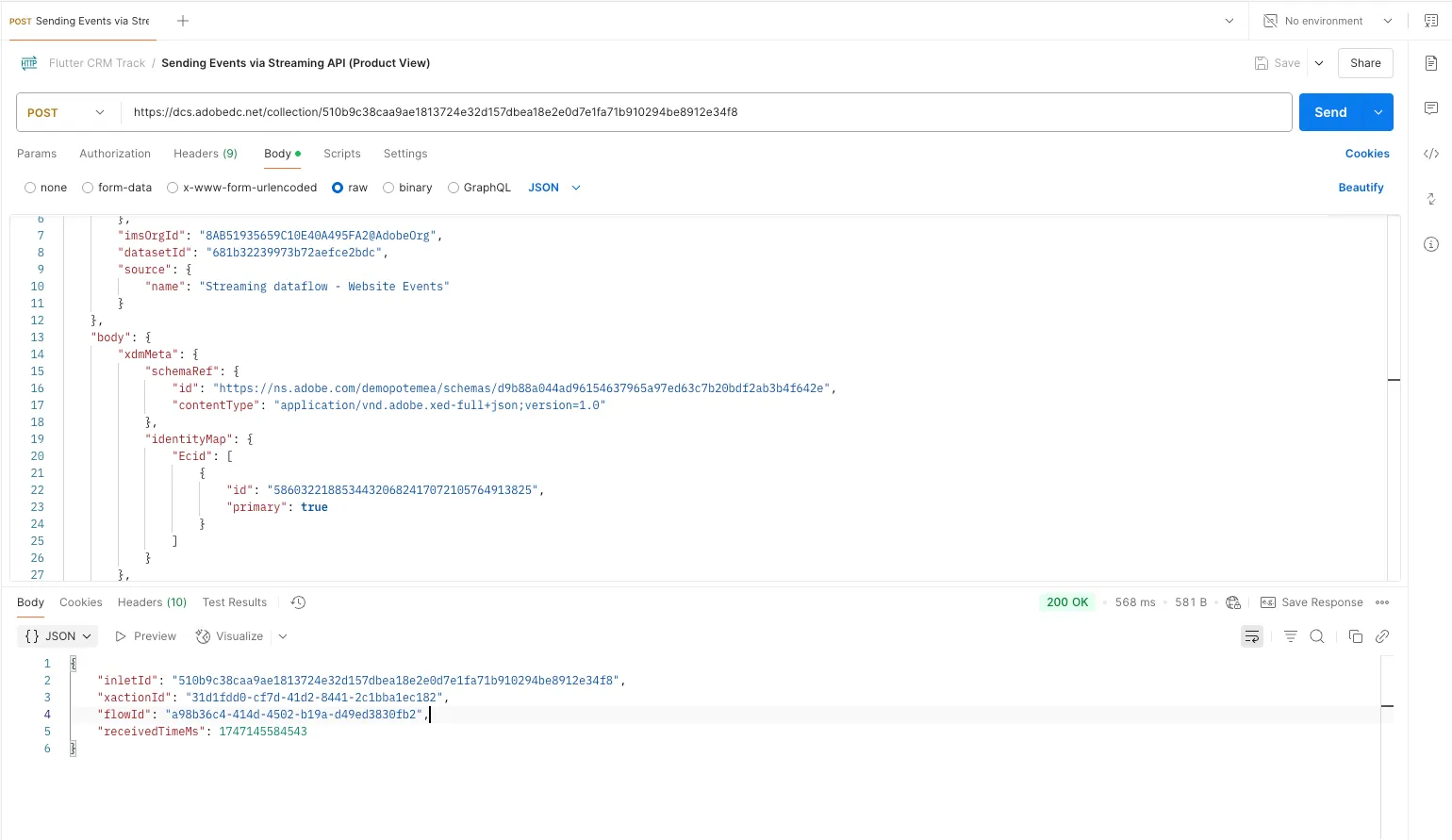Expand the Visualize options chevron
This screenshot has height=840, width=1452.
click(x=282, y=636)
